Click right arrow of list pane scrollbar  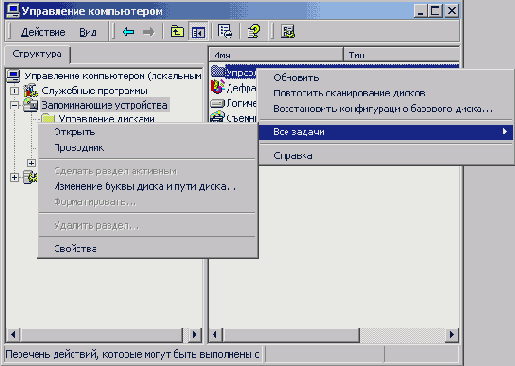[452, 334]
